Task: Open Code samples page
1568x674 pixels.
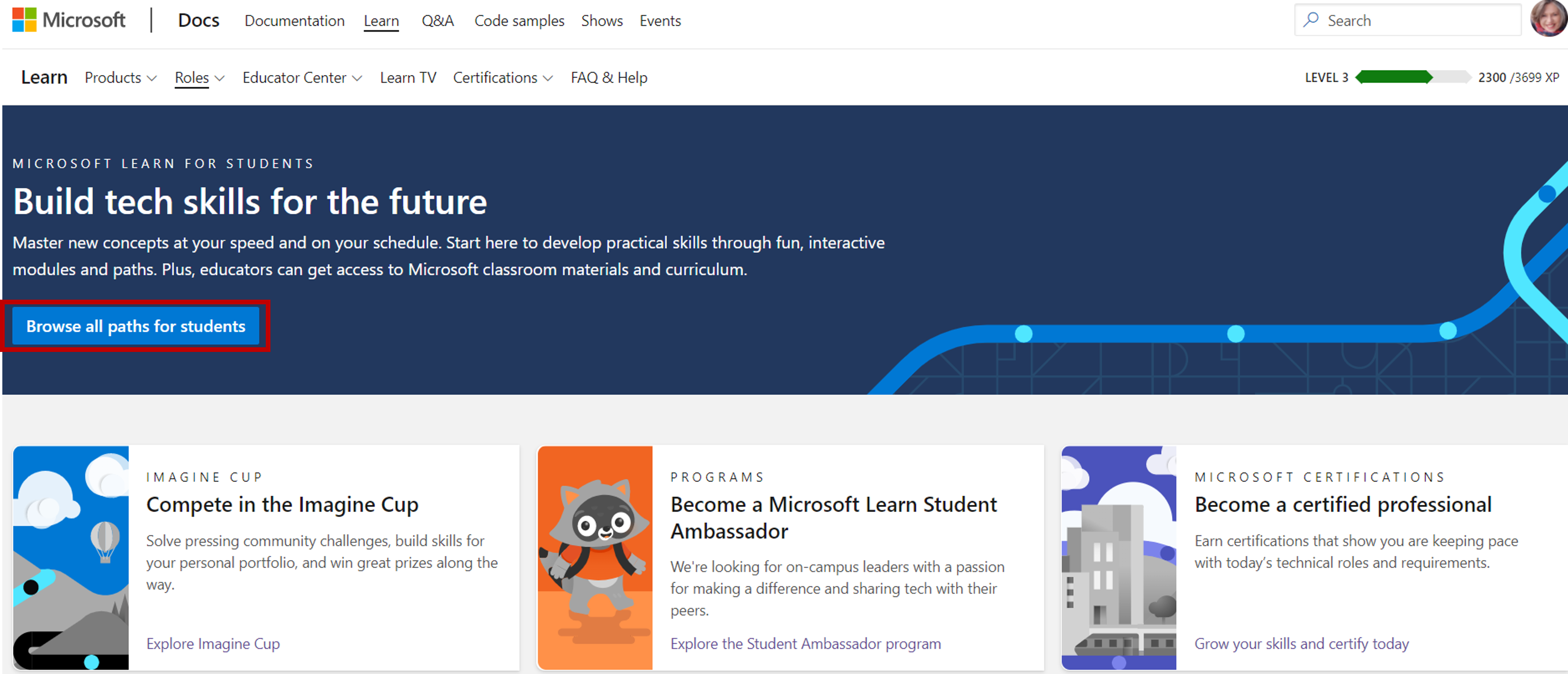Action: pos(519,21)
